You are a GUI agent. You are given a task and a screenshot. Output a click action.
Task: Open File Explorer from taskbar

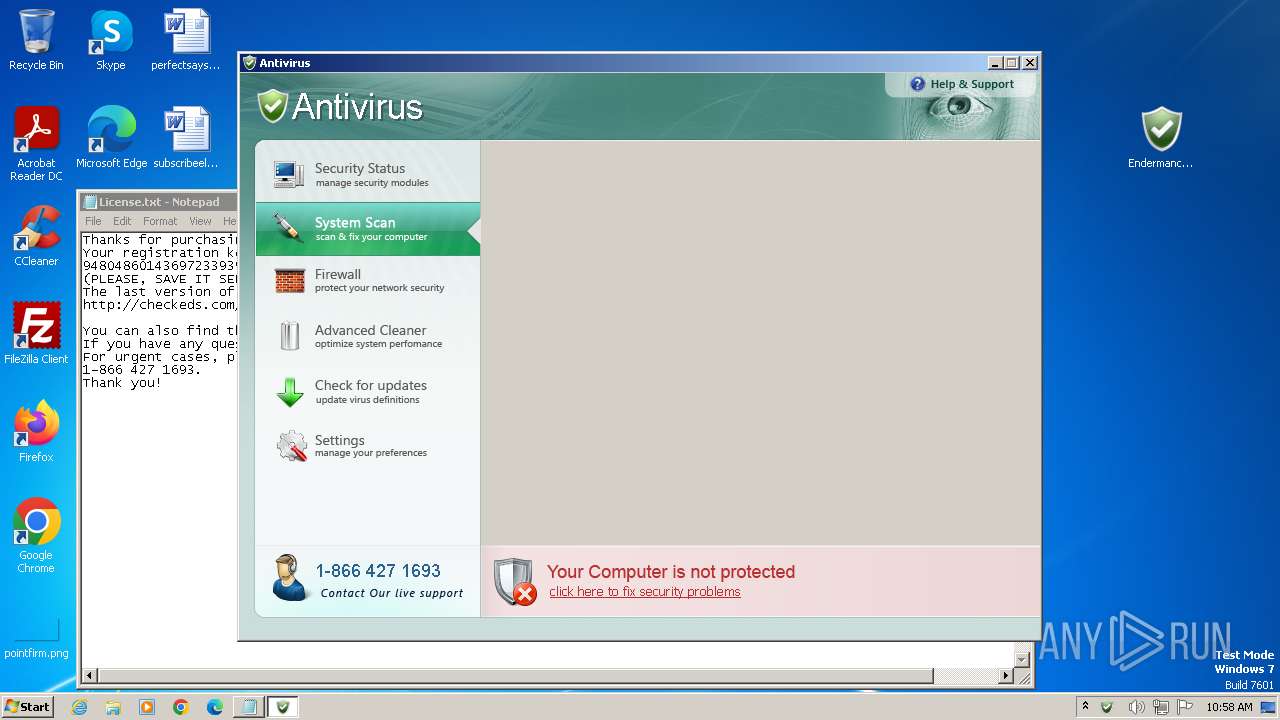tap(113, 707)
